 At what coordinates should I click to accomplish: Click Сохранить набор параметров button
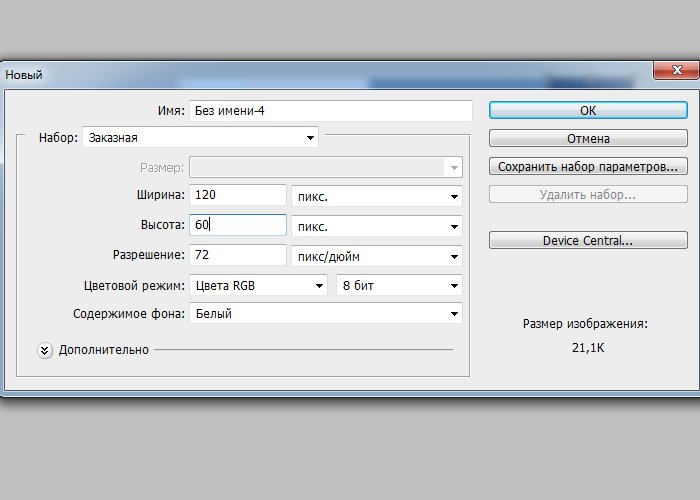click(x=588, y=166)
